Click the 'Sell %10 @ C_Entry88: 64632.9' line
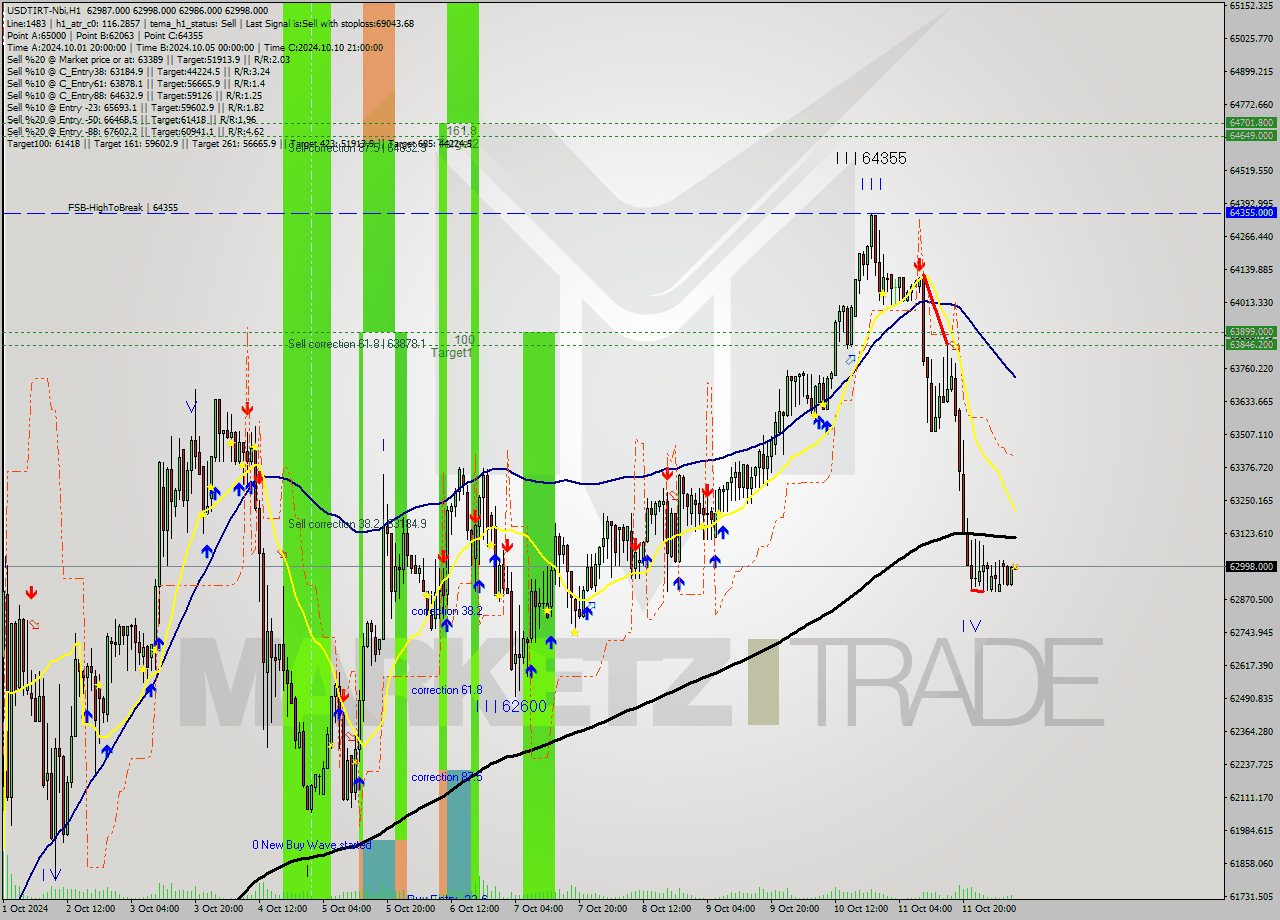Screen dimensions: 1280x920 [x=134, y=95]
